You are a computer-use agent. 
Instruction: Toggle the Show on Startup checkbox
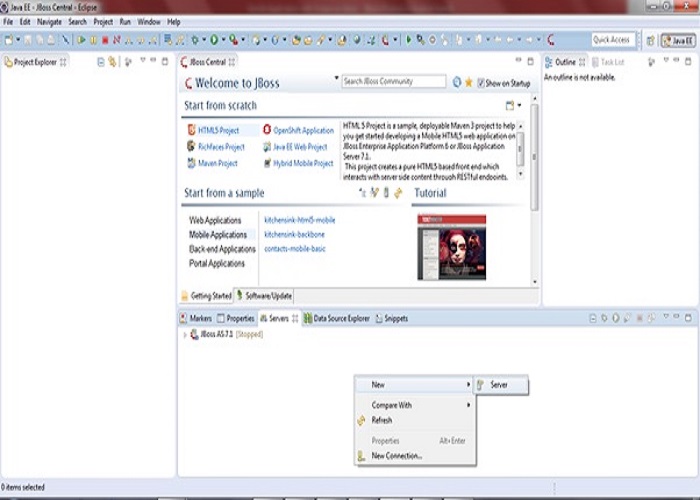(481, 83)
